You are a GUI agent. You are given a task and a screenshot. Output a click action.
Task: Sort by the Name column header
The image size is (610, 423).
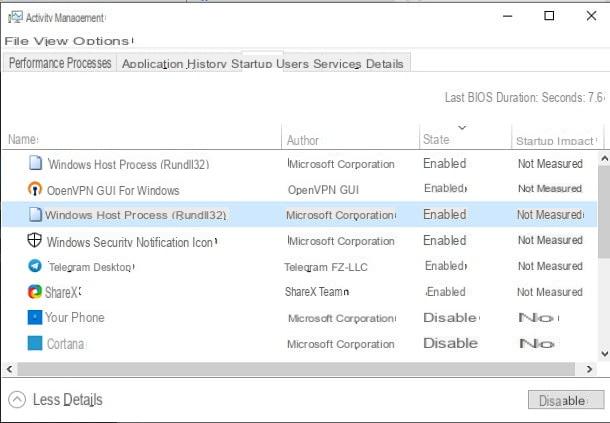coord(23,139)
